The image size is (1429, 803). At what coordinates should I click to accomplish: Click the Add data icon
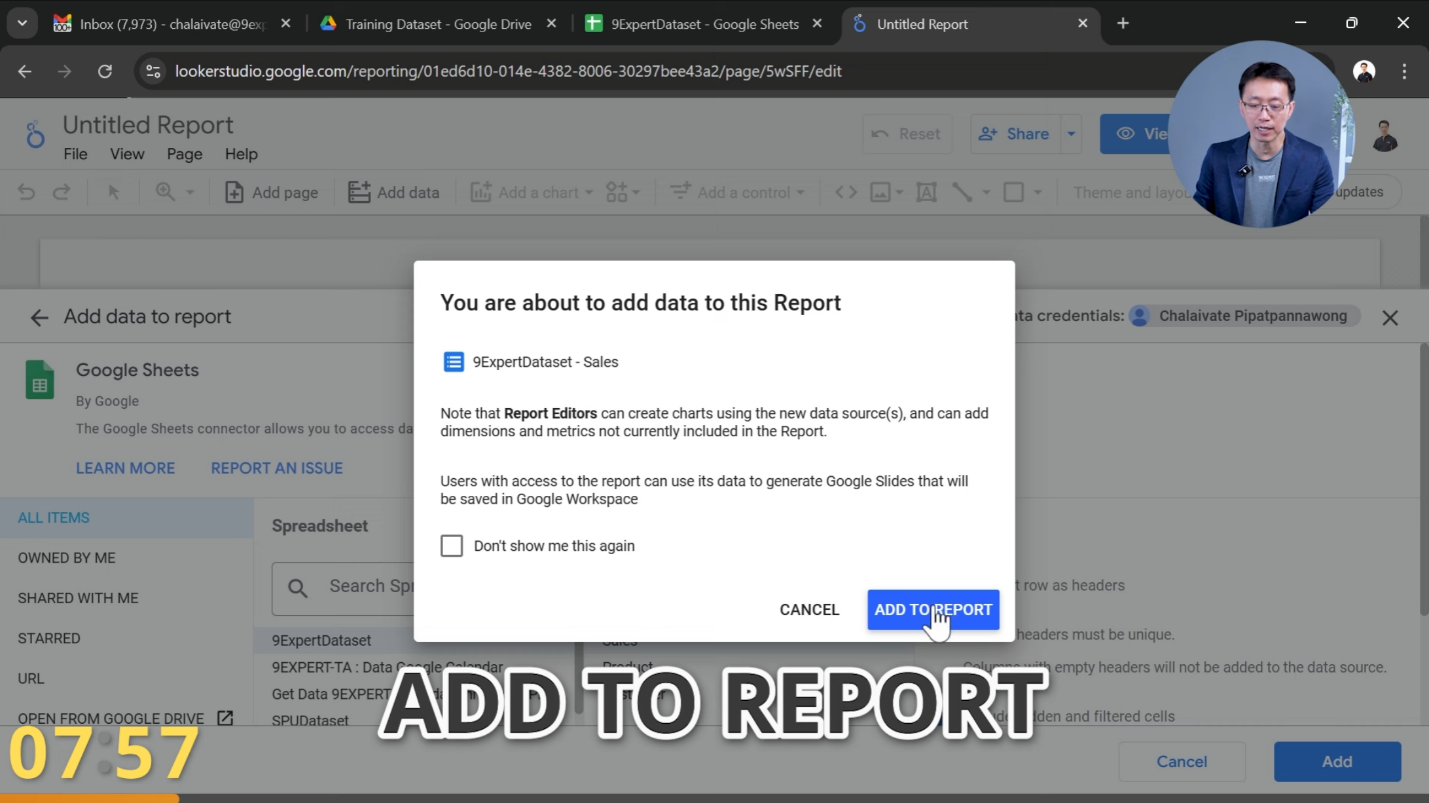point(359,191)
